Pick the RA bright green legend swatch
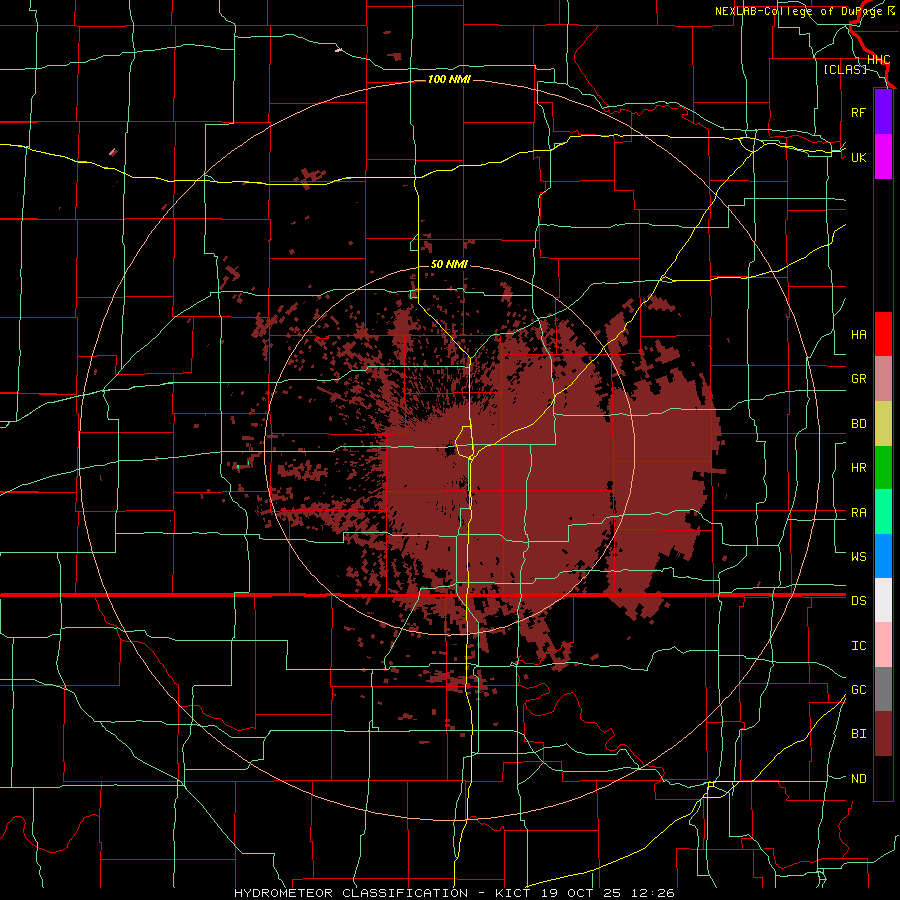 point(883,512)
